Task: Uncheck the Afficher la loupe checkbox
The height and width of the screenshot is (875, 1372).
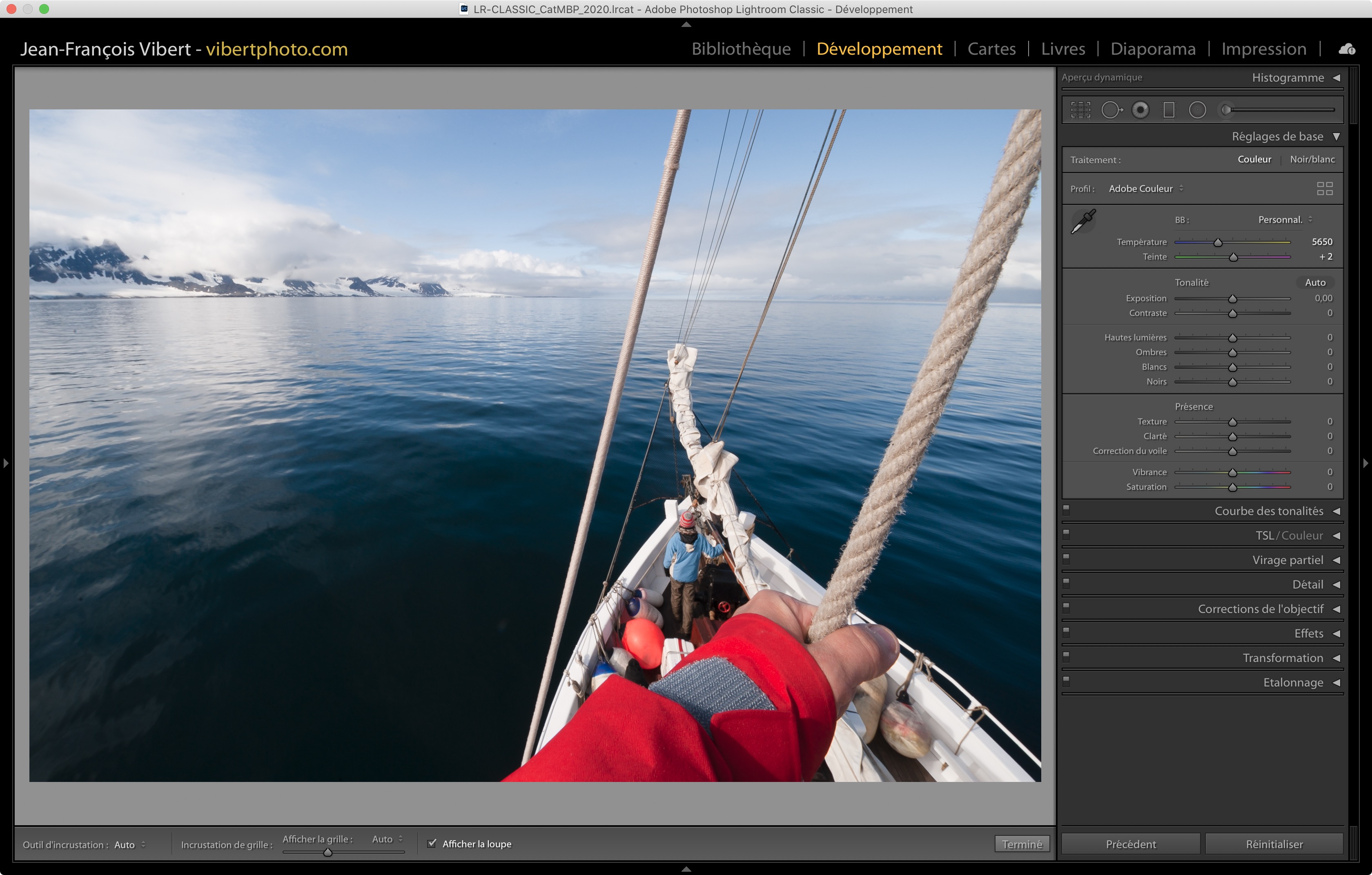Action: [x=432, y=843]
